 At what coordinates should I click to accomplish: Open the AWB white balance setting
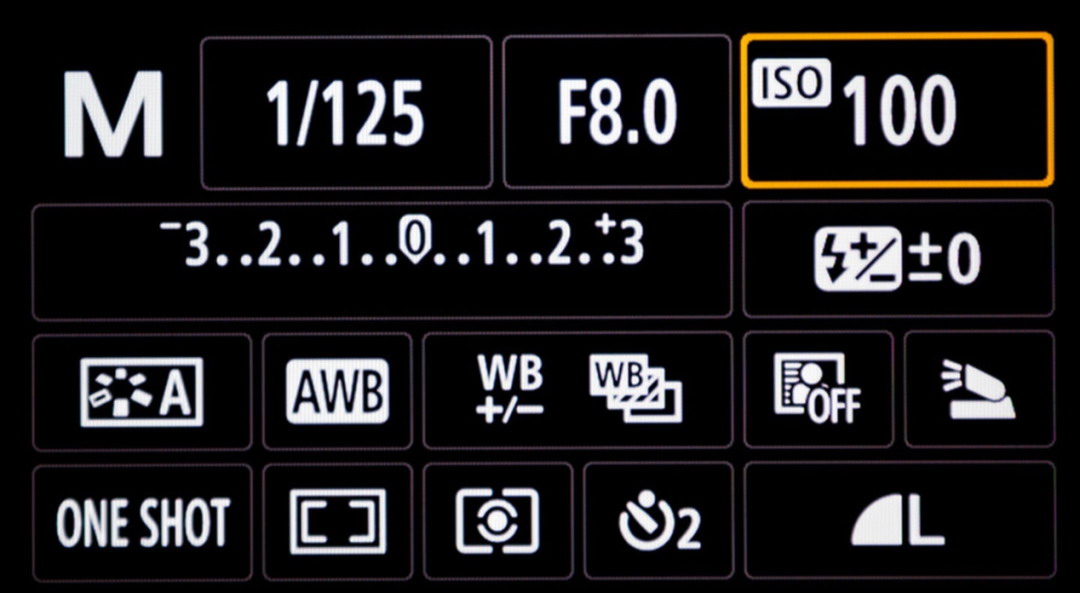pyautogui.click(x=338, y=391)
